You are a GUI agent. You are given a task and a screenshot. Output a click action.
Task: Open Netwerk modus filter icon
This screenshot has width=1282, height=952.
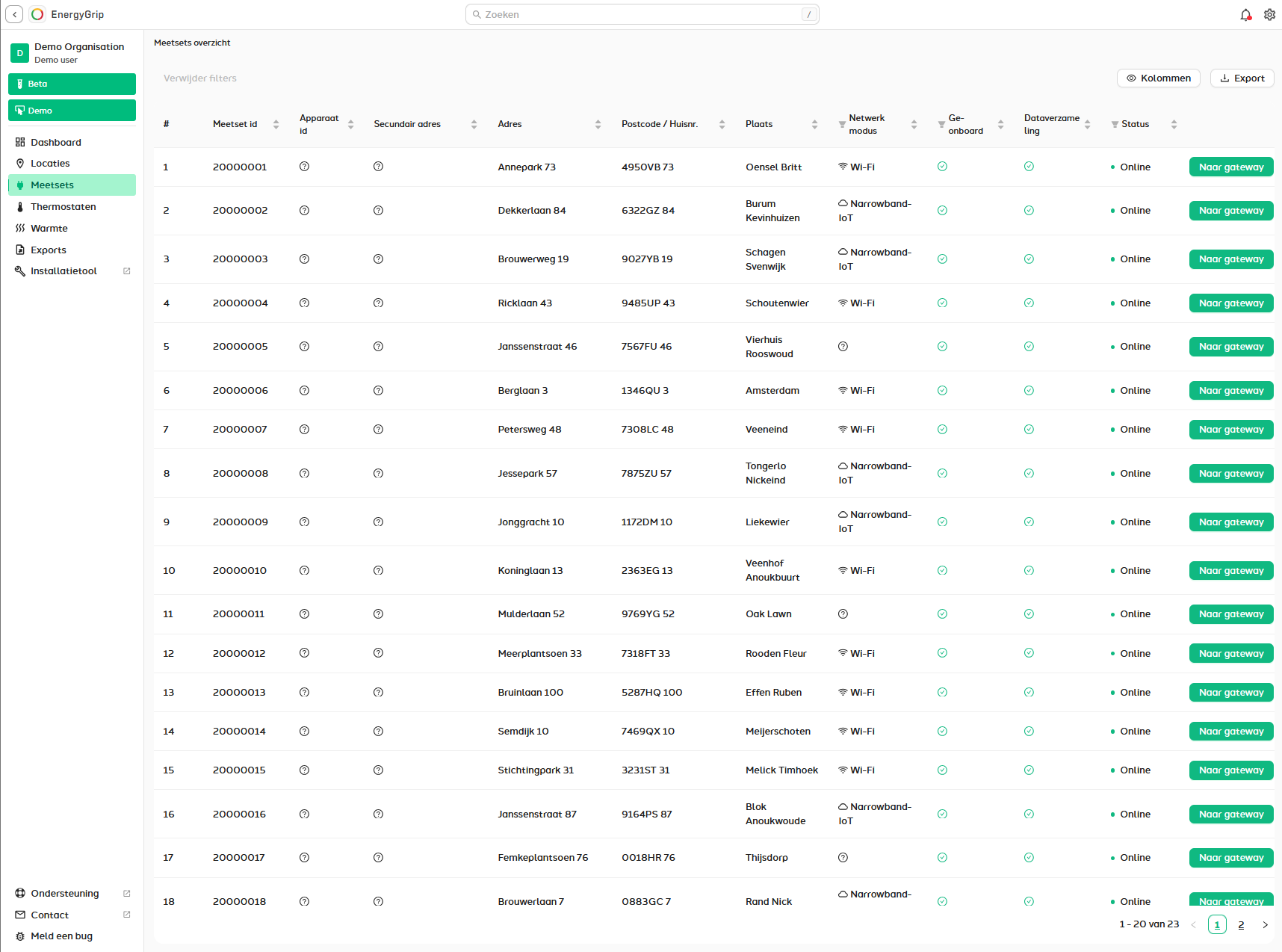point(842,125)
